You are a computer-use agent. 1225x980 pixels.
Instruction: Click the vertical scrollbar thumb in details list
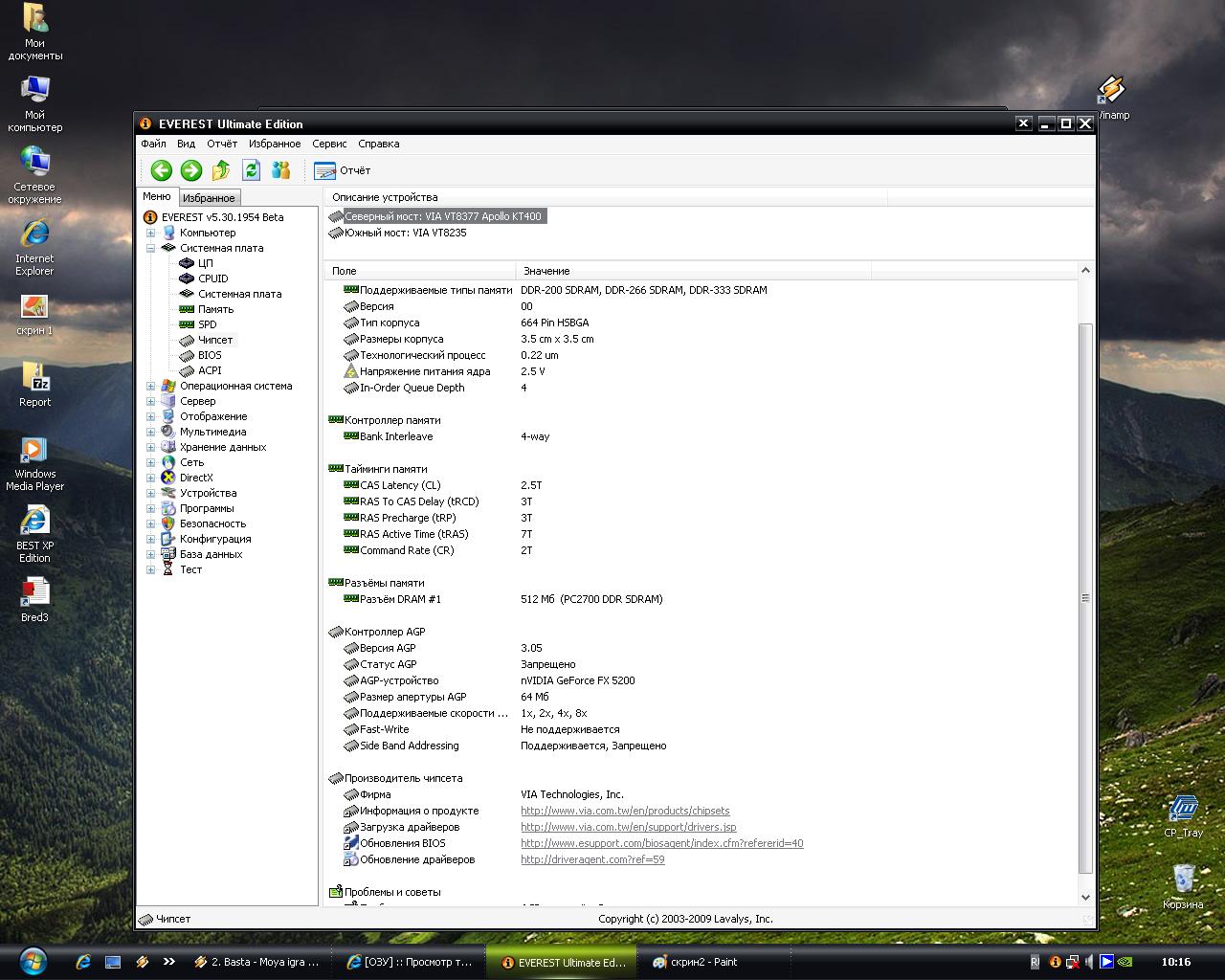(1085, 598)
